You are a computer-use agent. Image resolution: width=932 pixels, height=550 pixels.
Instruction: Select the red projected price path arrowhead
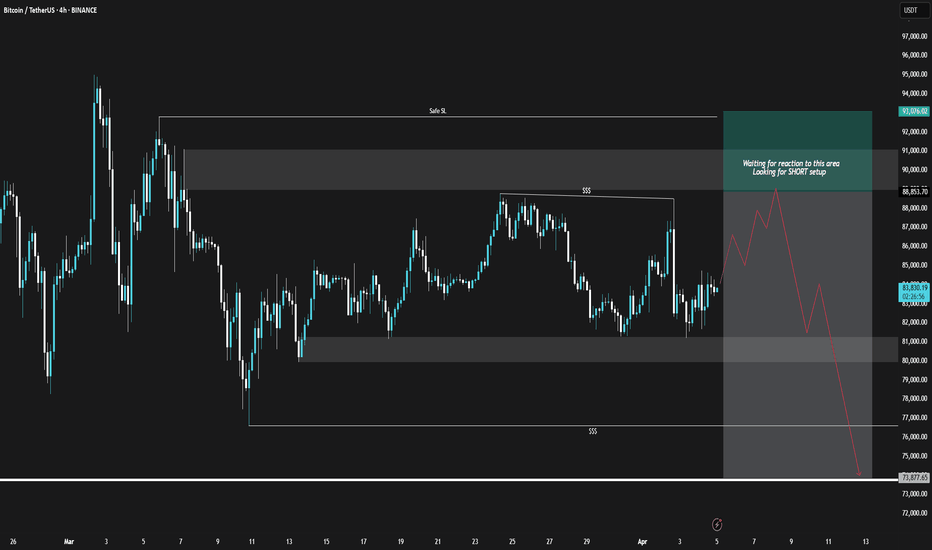(859, 473)
